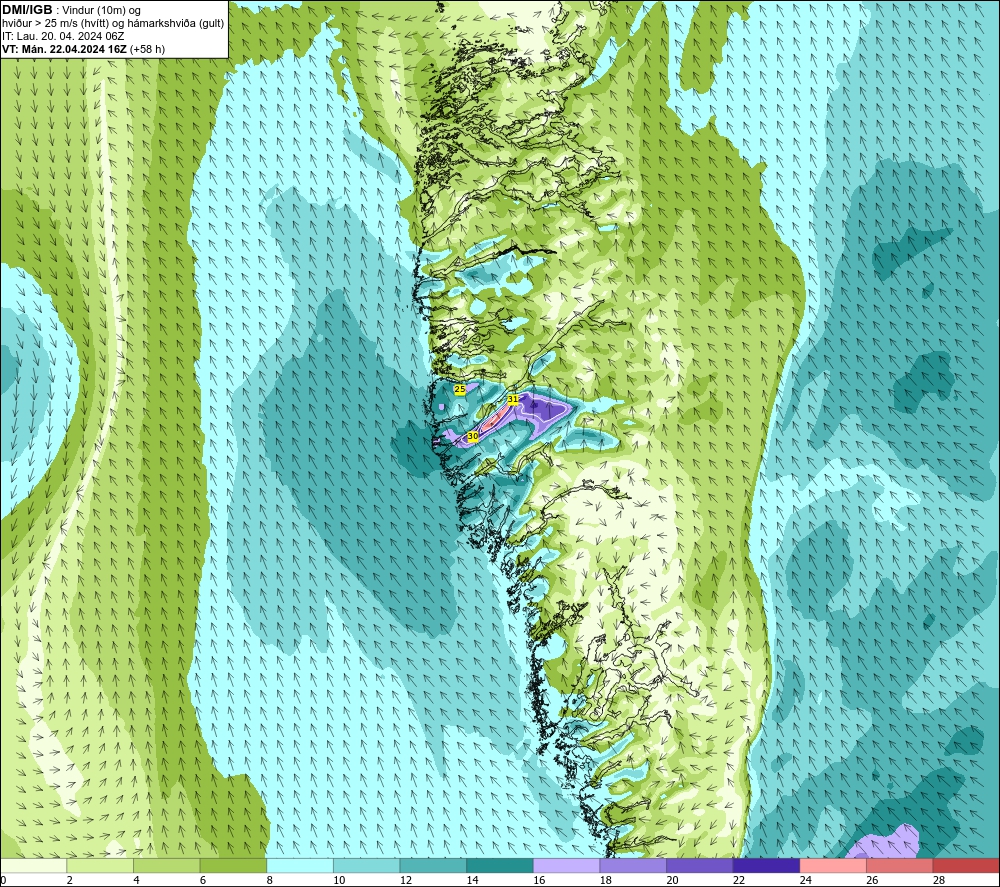The width and height of the screenshot is (1000, 887).
Task: Click the 16–18 m/s light purple scale swatch
Action: coord(566,866)
